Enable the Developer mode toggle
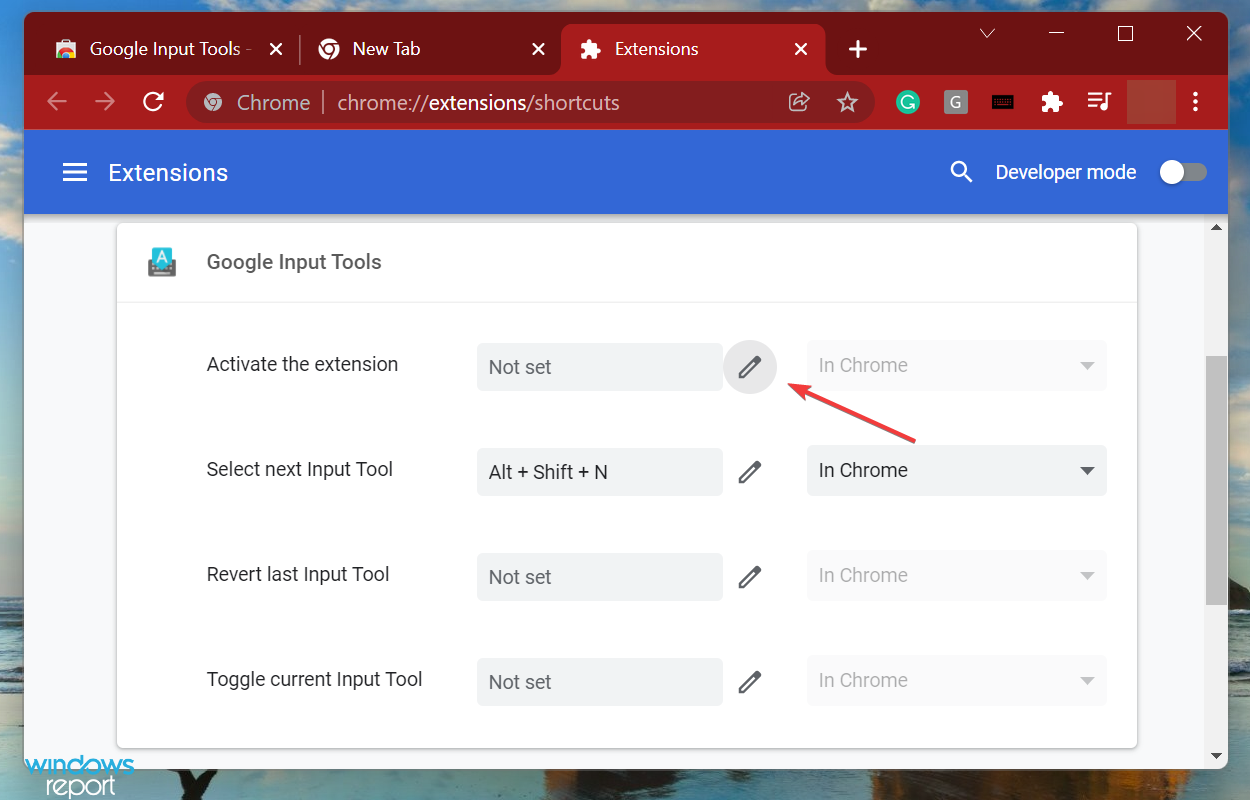1250x800 pixels. coord(1182,172)
